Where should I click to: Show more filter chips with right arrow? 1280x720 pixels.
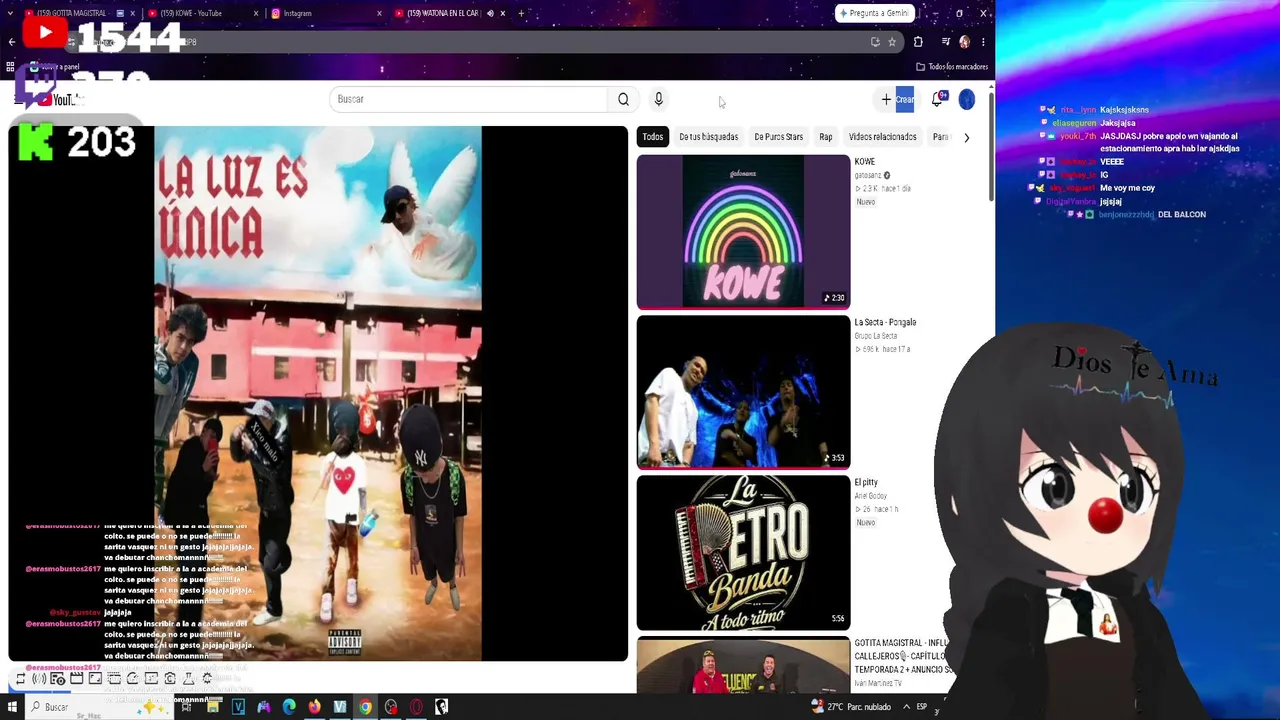pos(966,137)
